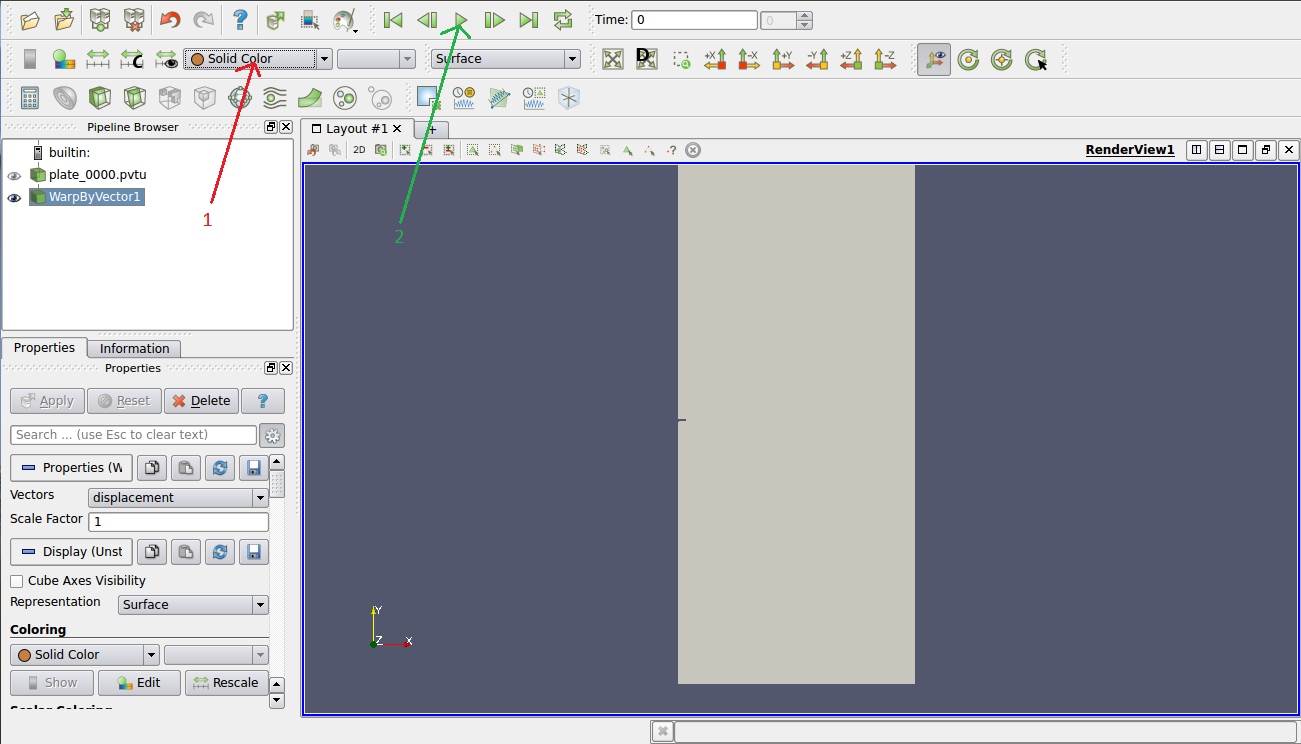The image size is (1301, 744).
Task: Click the Scale Factor input field
Action: click(178, 522)
